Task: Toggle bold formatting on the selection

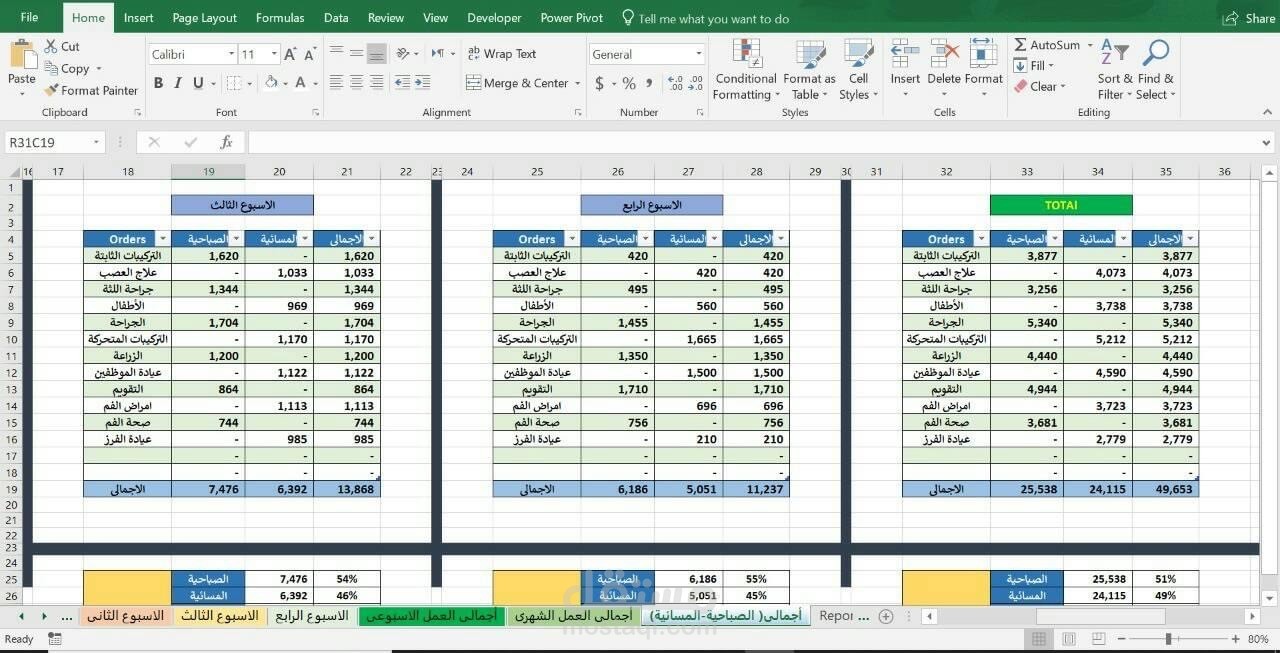Action: (x=157, y=83)
